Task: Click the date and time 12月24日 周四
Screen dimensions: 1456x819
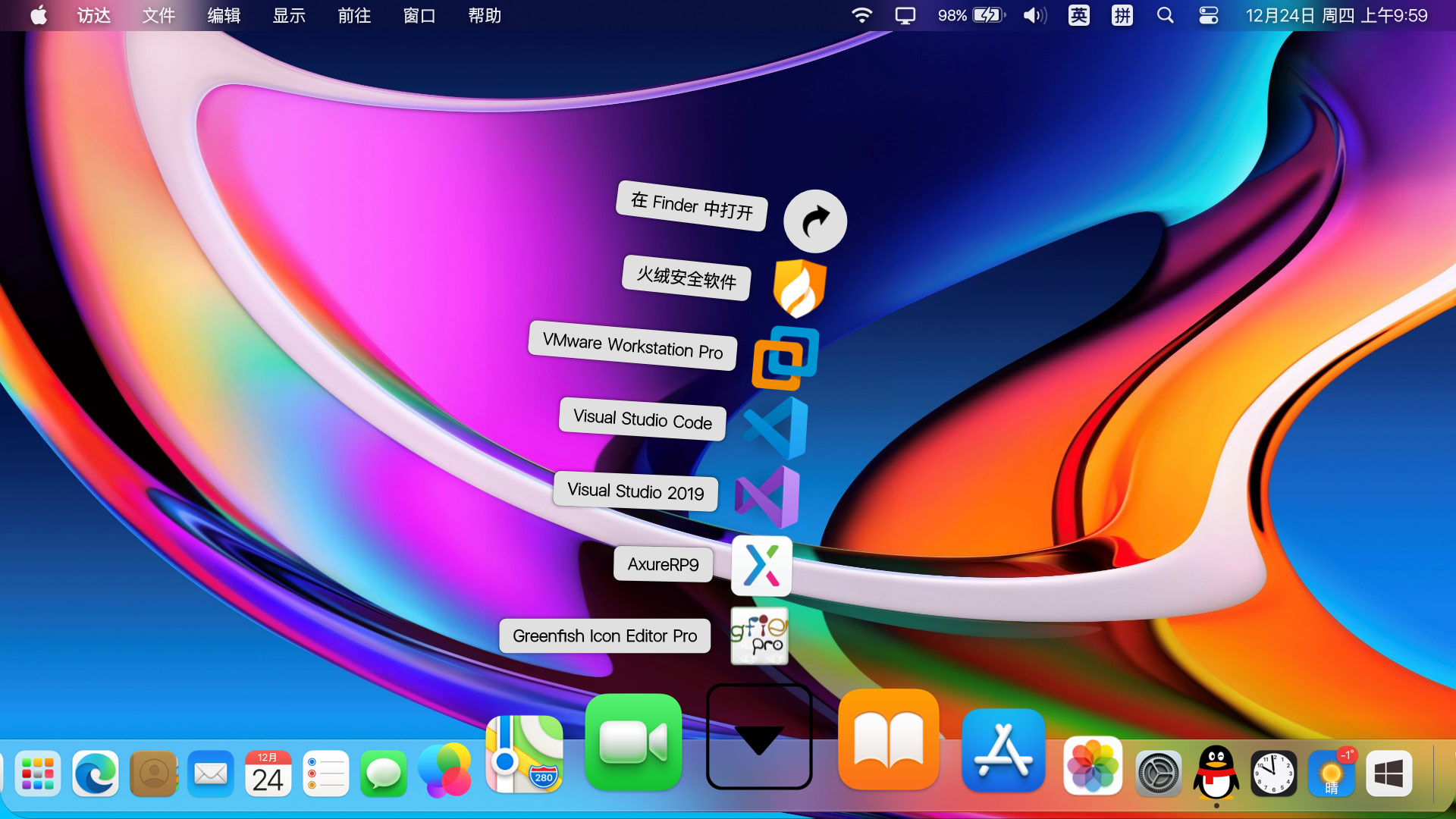Action: point(1336,15)
